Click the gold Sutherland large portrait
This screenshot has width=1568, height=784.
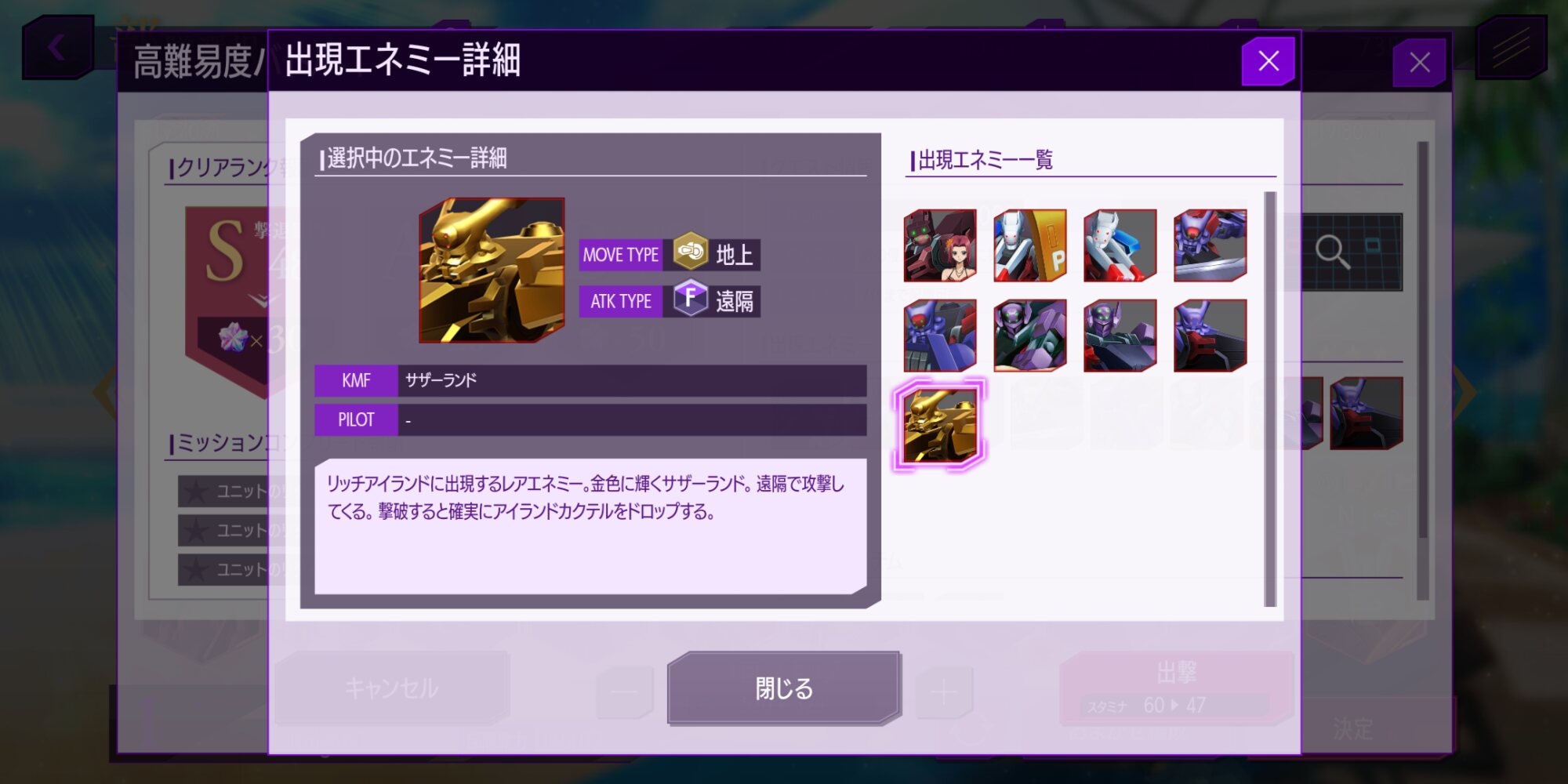[492, 270]
